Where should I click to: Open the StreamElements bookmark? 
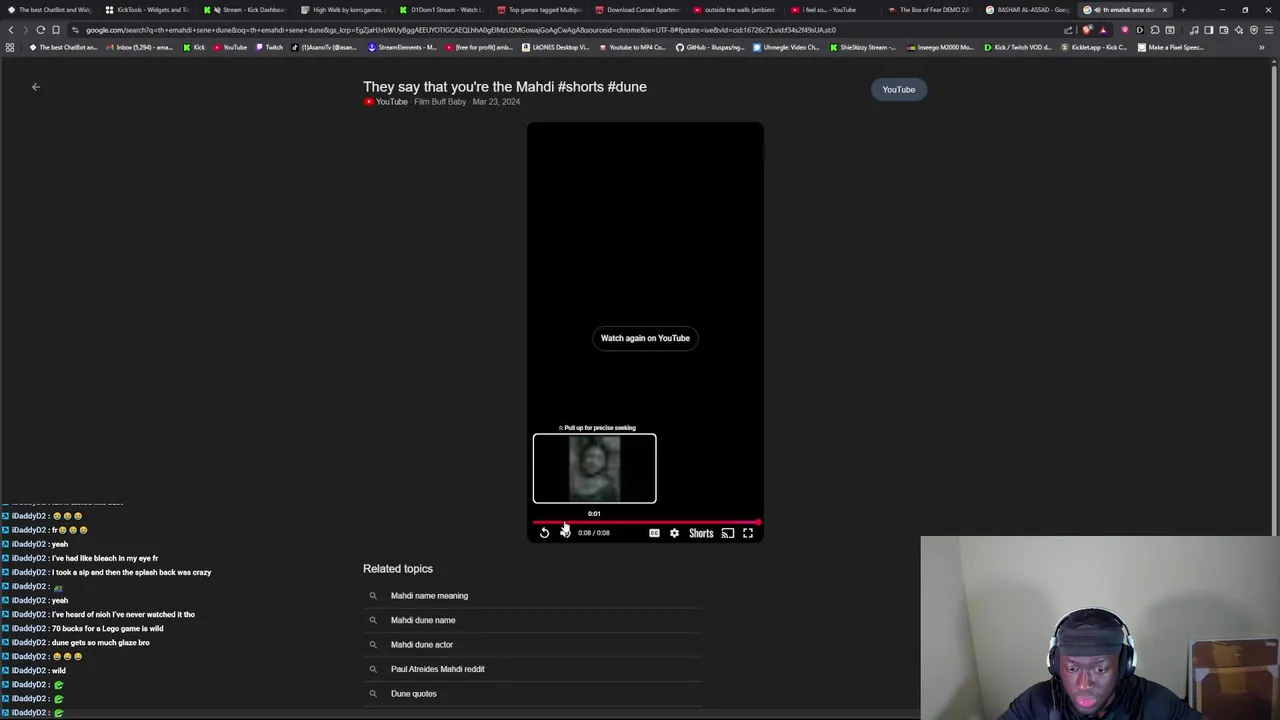tap(402, 47)
